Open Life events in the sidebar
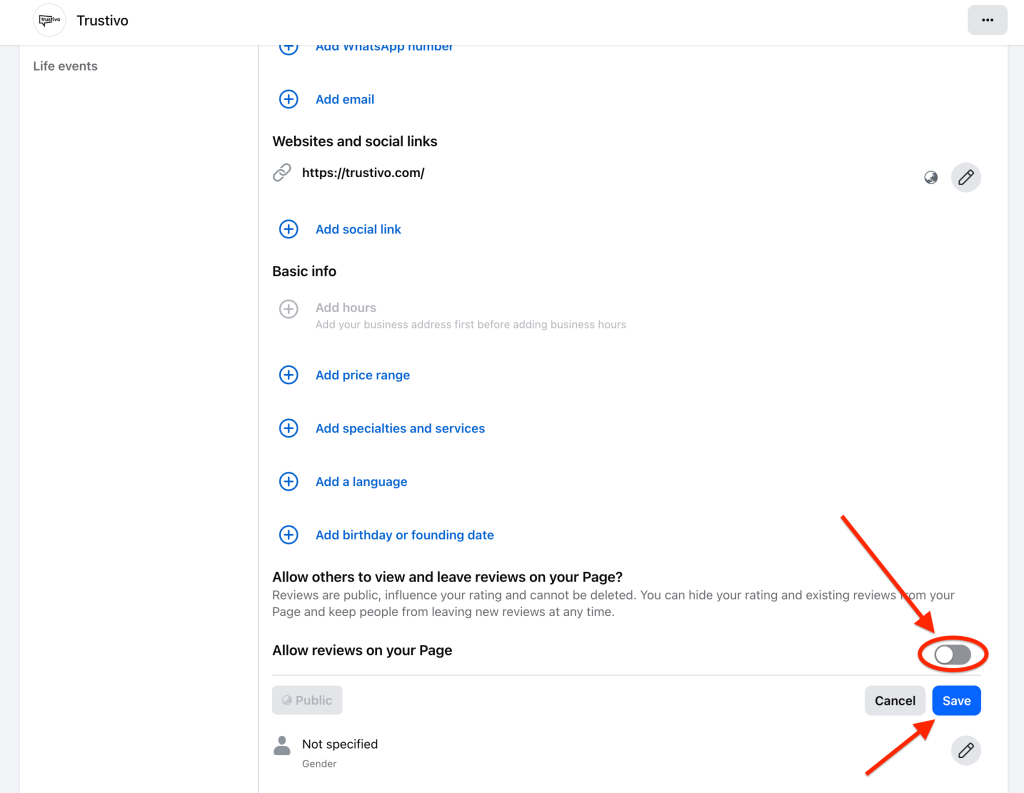 65,66
